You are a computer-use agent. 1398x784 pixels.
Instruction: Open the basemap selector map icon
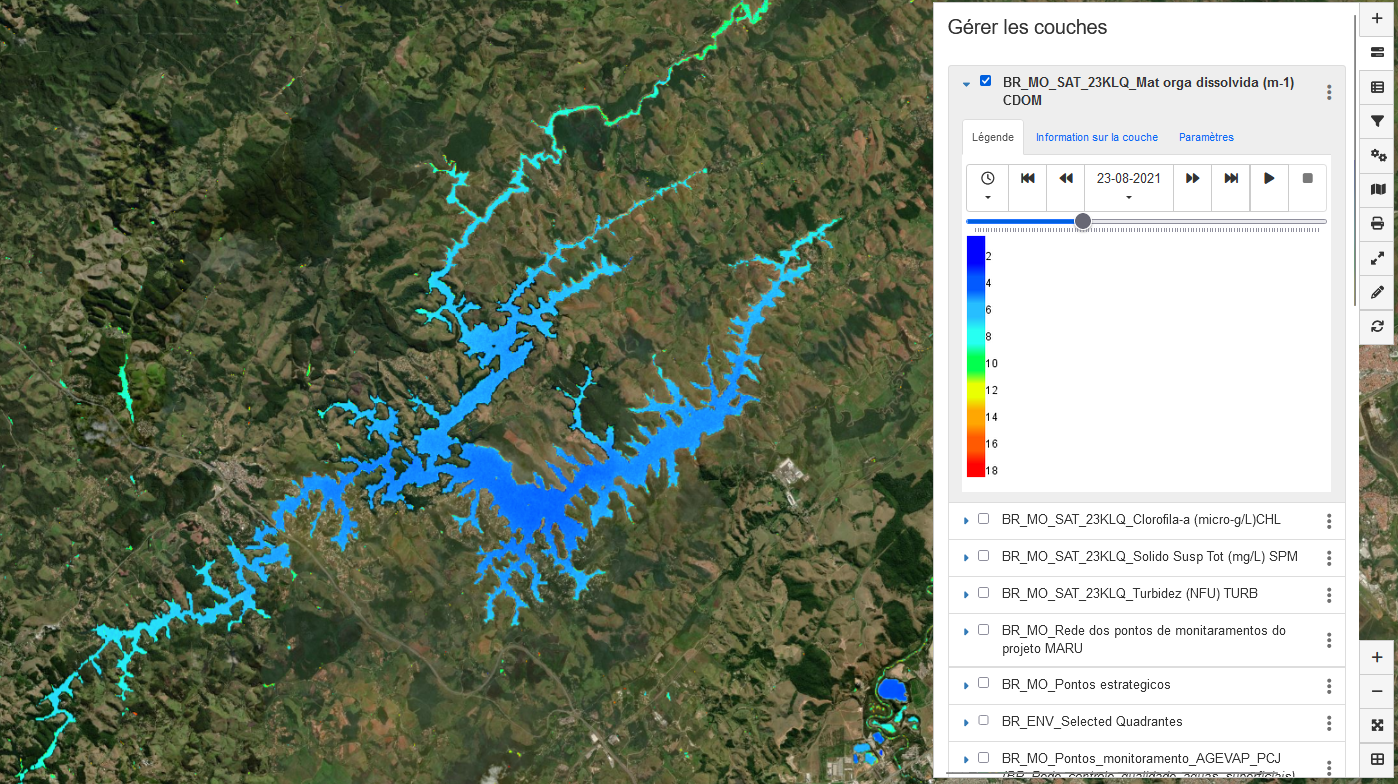(1377, 189)
